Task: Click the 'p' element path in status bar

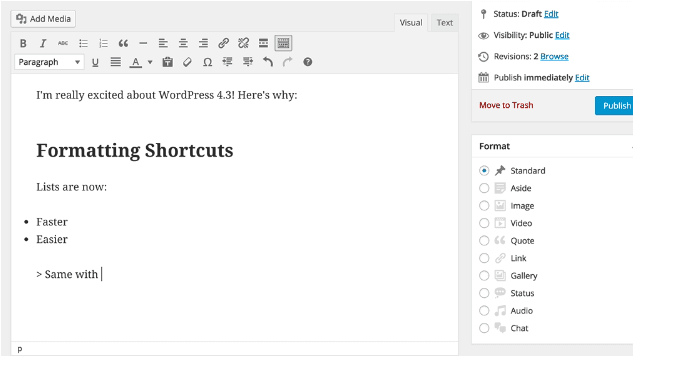Action: point(20,349)
